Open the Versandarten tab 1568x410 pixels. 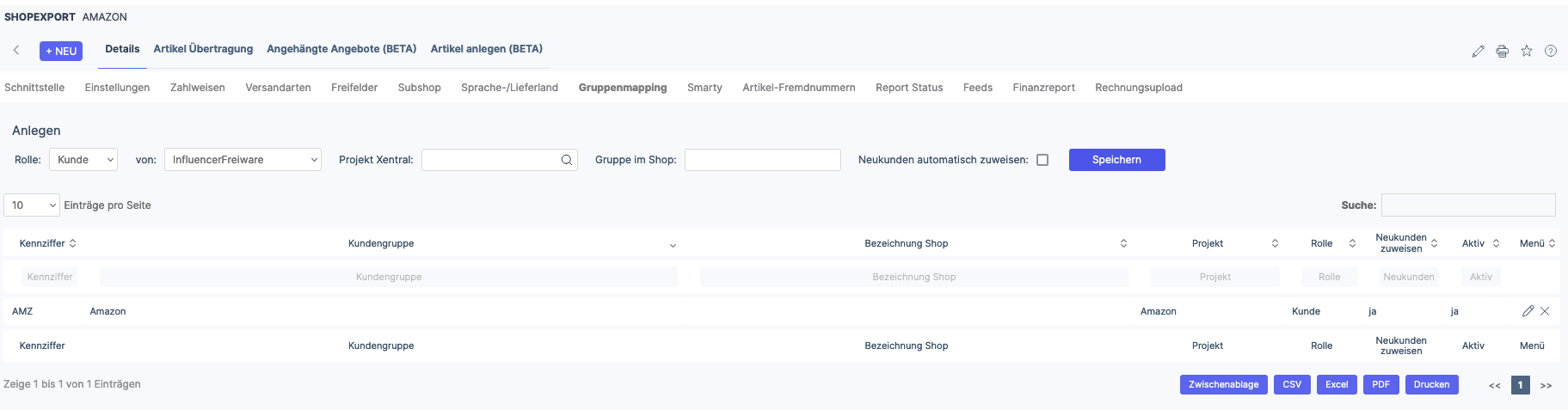pos(278,88)
